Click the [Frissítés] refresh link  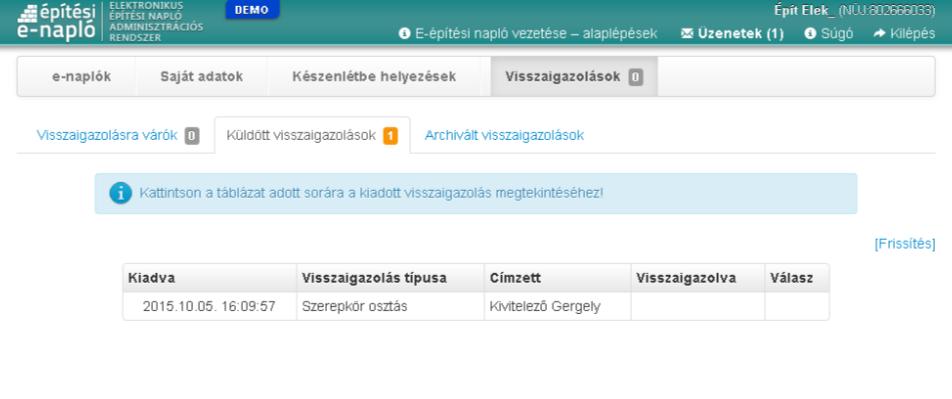[x=905, y=244]
